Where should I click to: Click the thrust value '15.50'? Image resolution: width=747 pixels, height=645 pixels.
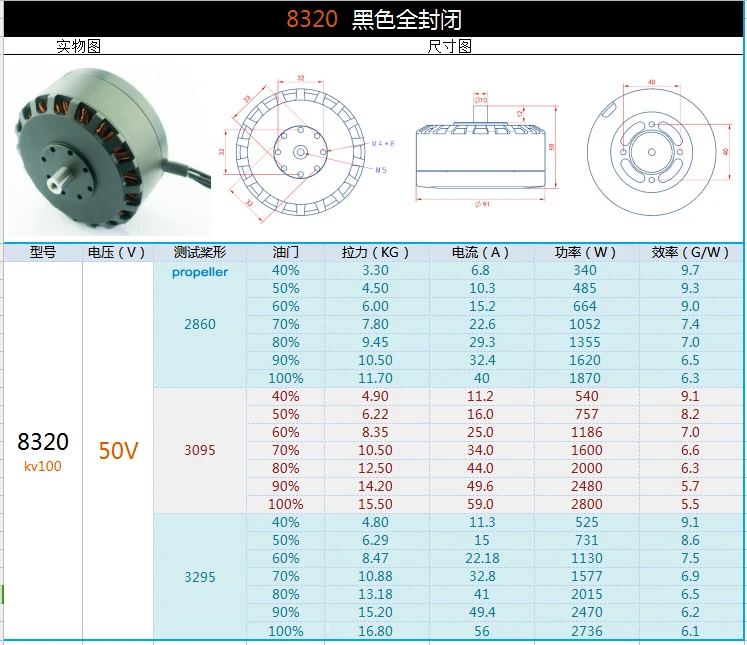(x=375, y=504)
